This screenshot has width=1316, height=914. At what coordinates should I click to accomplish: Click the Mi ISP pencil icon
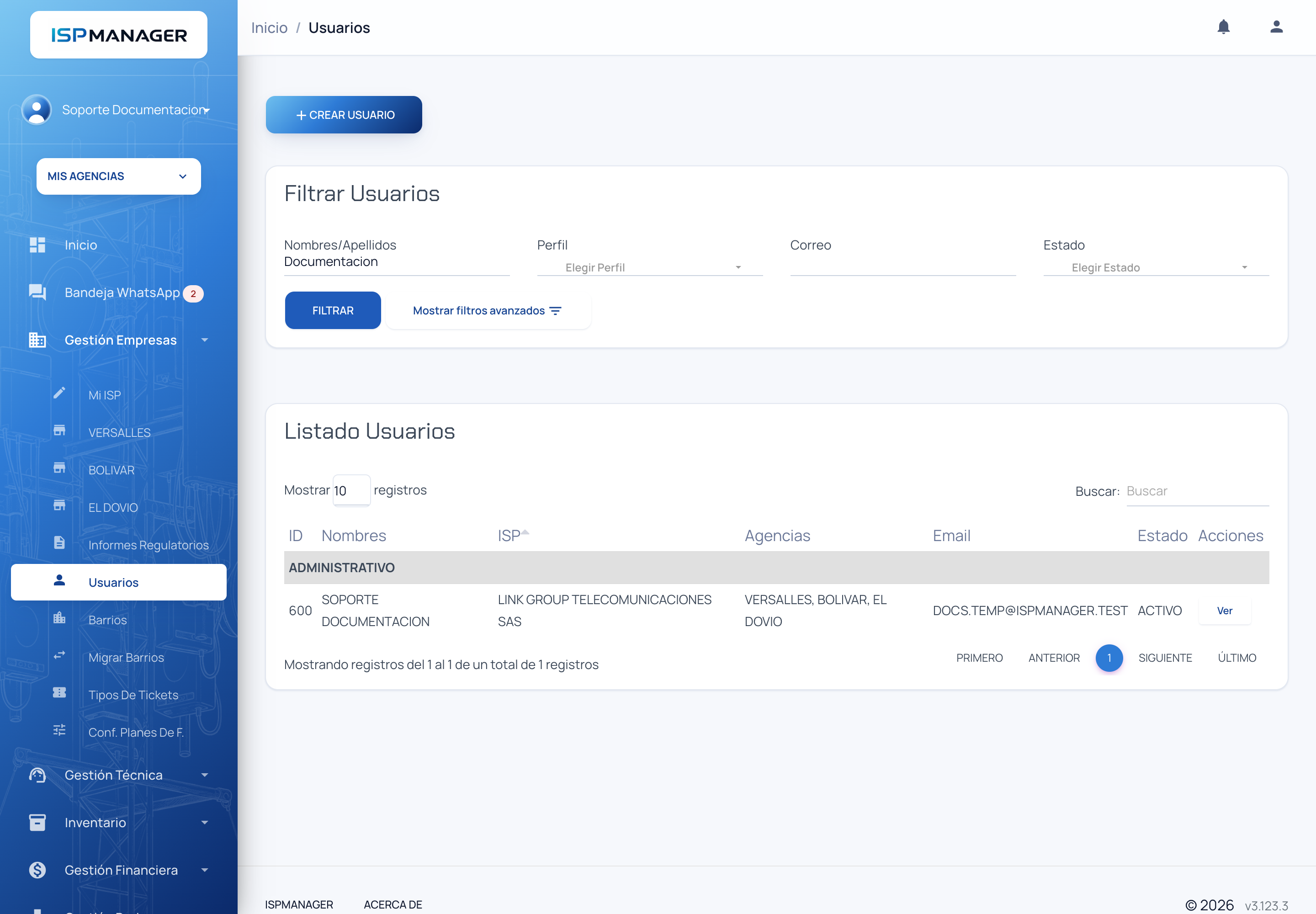coord(59,393)
